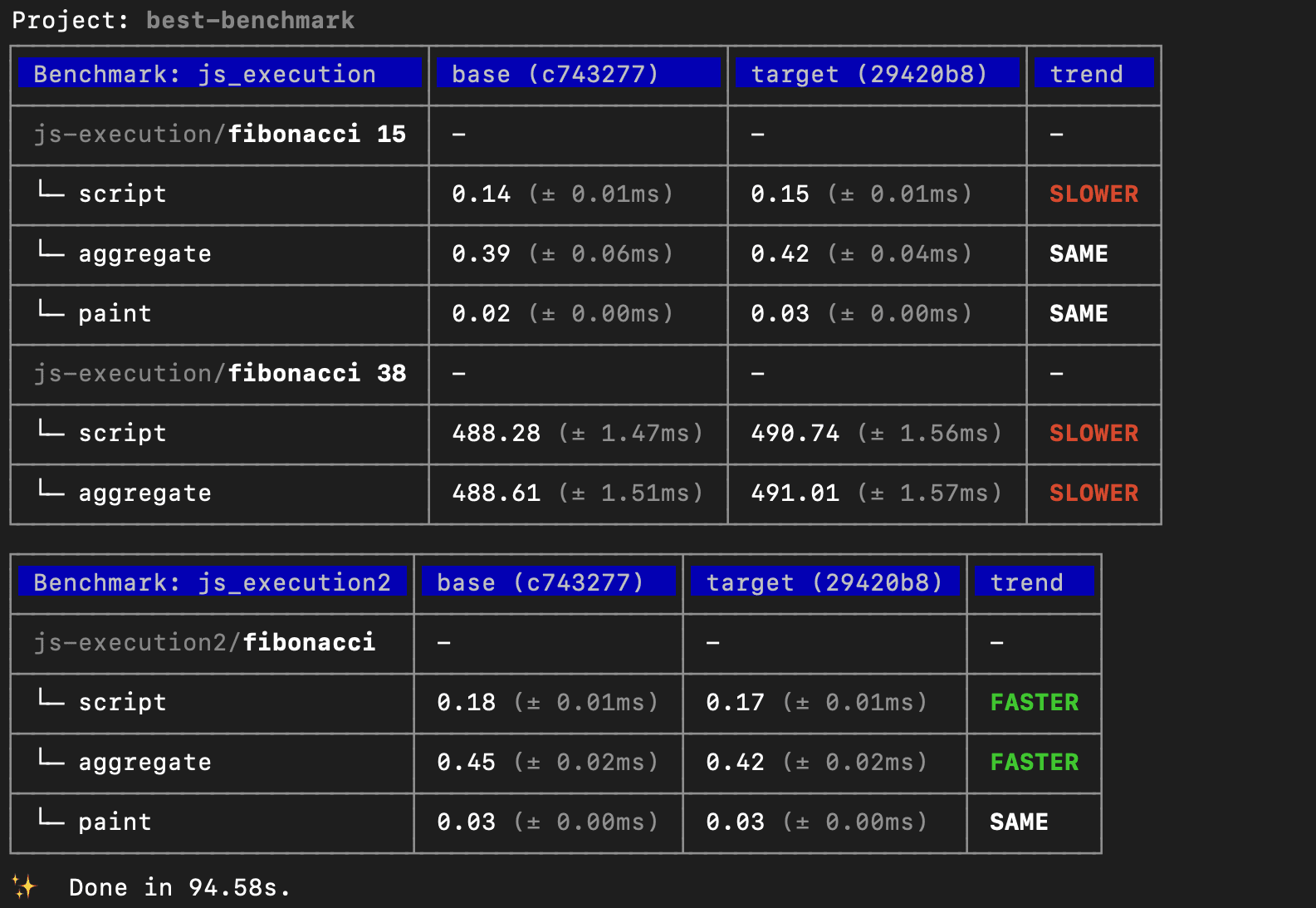Viewport: 1316px width, 908px height.
Task: Click target value 490.74 (± 1.56ms)
Action: pos(876,434)
